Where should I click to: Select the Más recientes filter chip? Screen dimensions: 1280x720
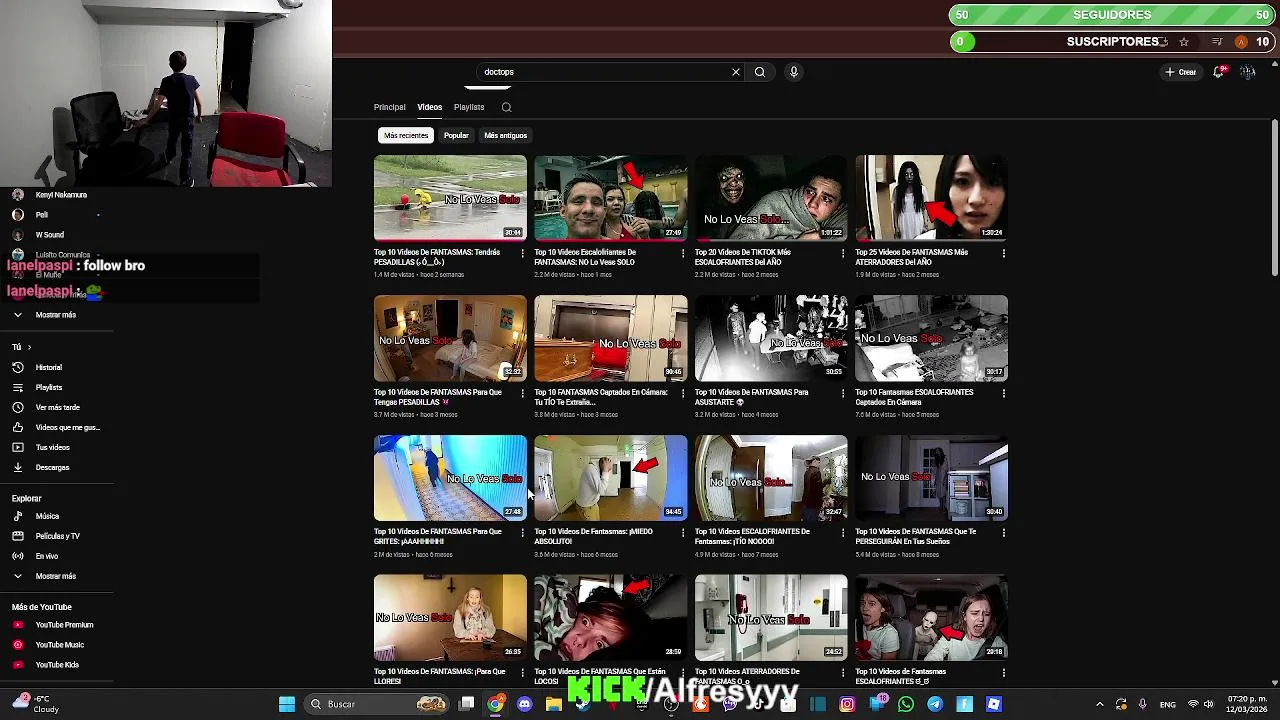[x=406, y=135]
